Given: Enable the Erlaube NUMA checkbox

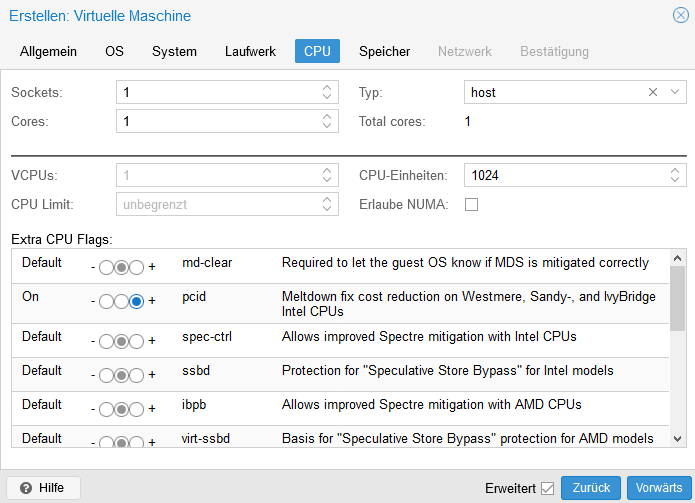Looking at the screenshot, I should (472, 205).
